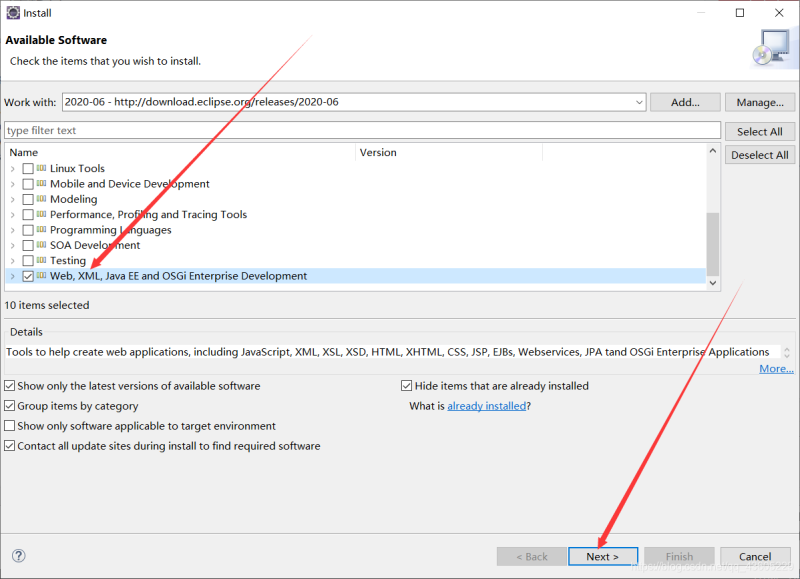Viewport: 800px width, 579px height.
Task: Click the Cancel button
Action: pyautogui.click(x=755, y=557)
